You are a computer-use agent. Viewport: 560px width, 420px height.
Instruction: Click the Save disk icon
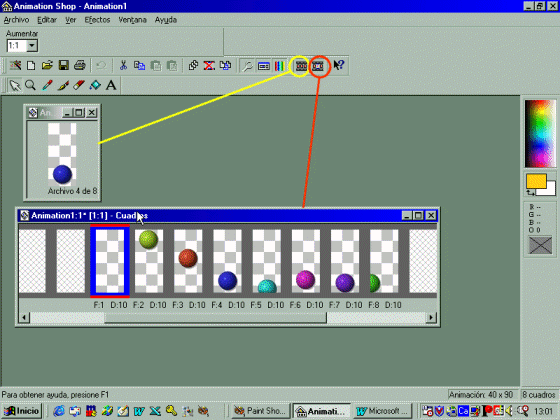pos(64,65)
